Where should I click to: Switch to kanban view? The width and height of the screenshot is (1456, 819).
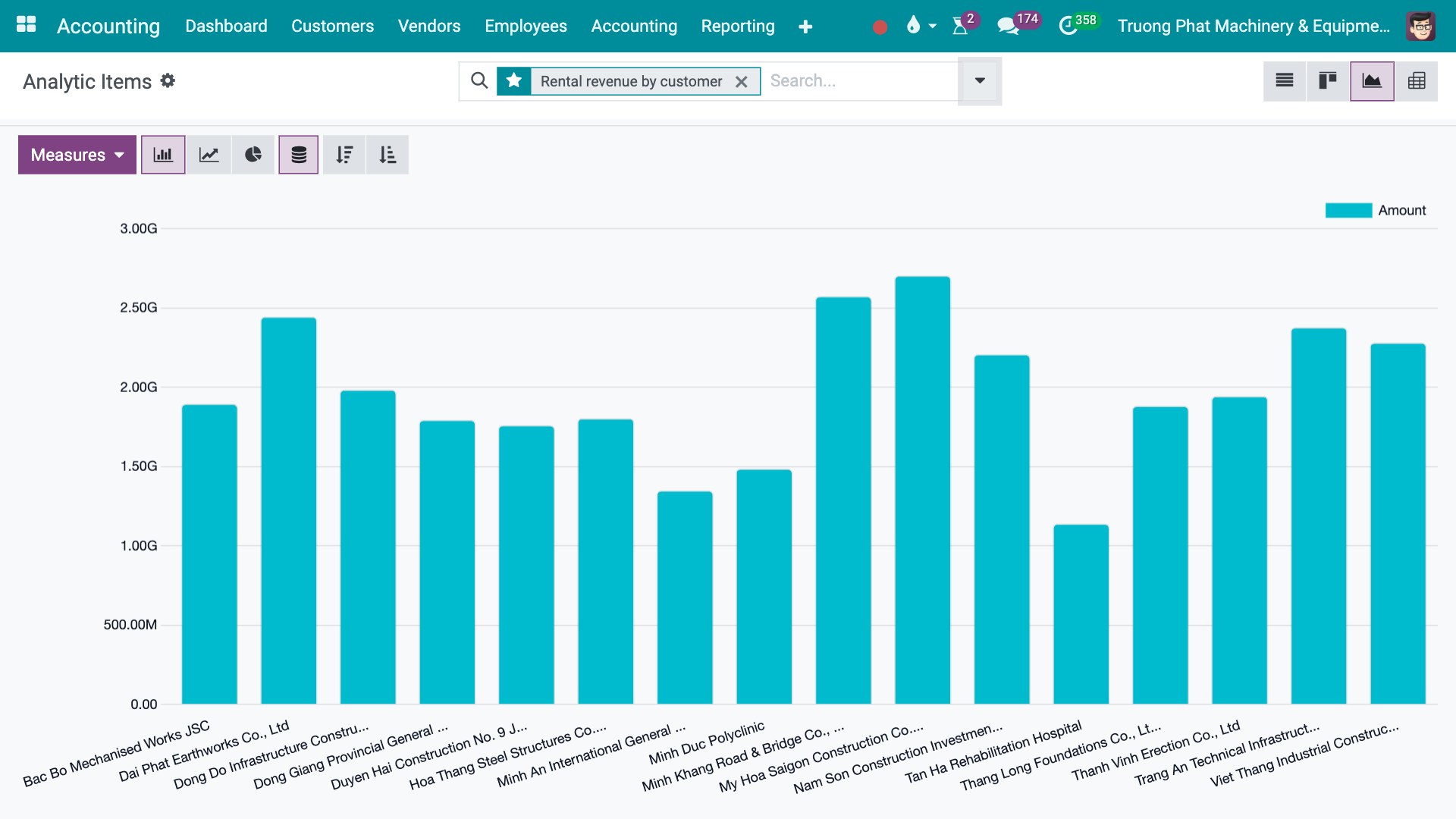pyautogui.click(x=1328, y=80)
